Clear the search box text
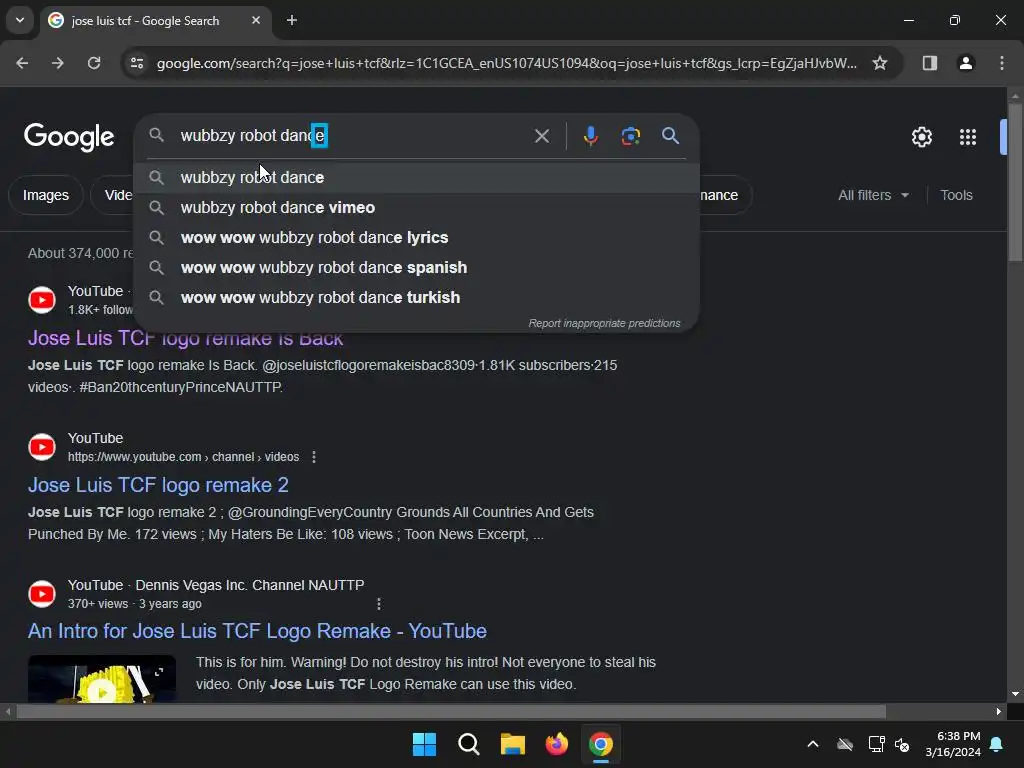 541,136
